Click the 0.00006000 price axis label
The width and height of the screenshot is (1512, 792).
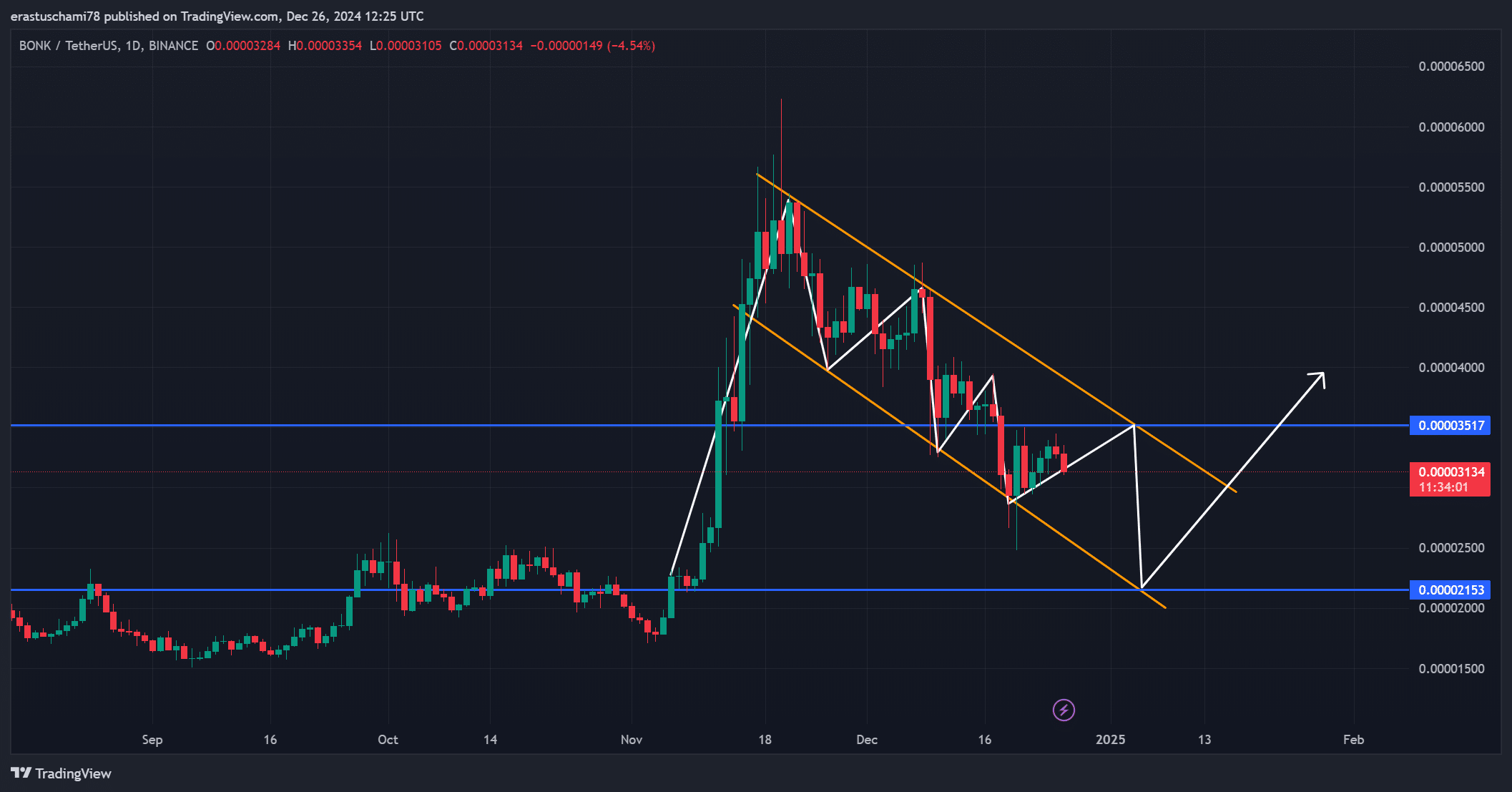point(1451,127)
